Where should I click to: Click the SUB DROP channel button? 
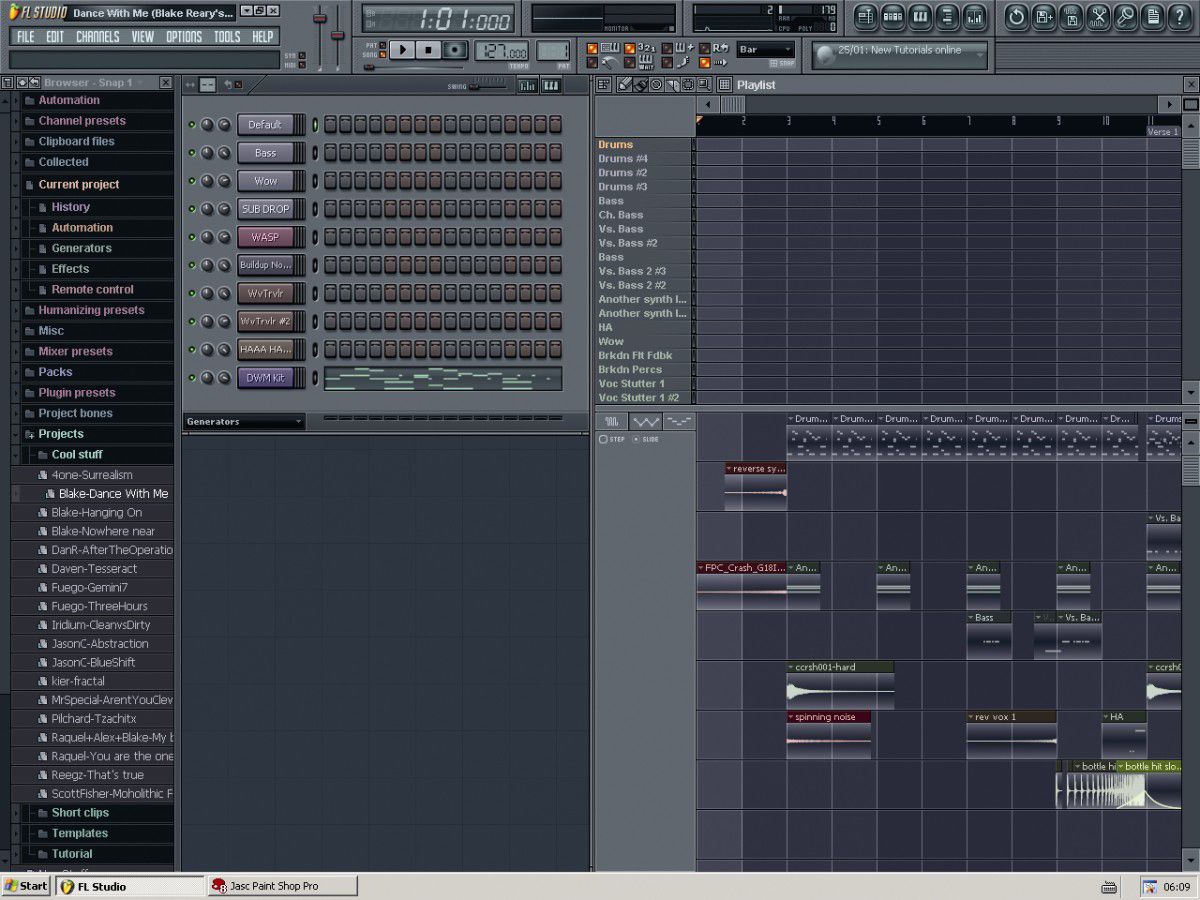[265, 209]
